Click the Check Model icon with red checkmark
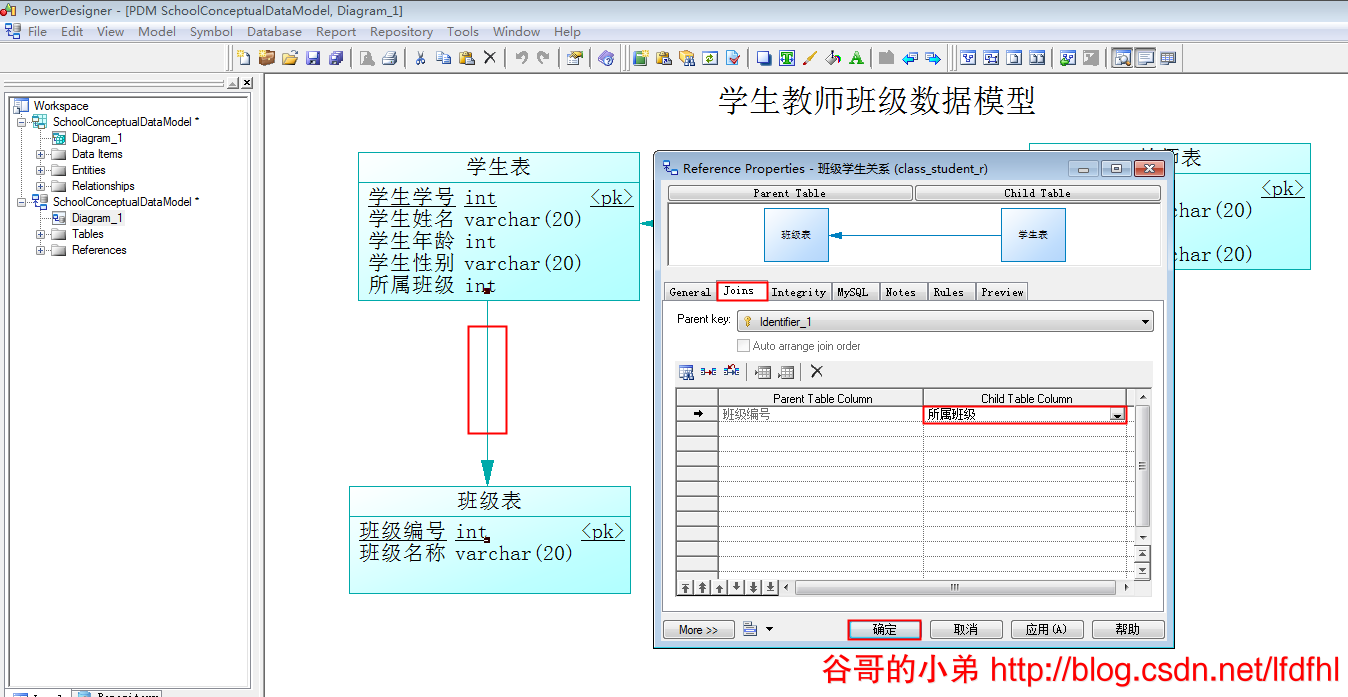Image resolution: width=1348 pixels, height=697 pixels. click(x=733, y=58)
